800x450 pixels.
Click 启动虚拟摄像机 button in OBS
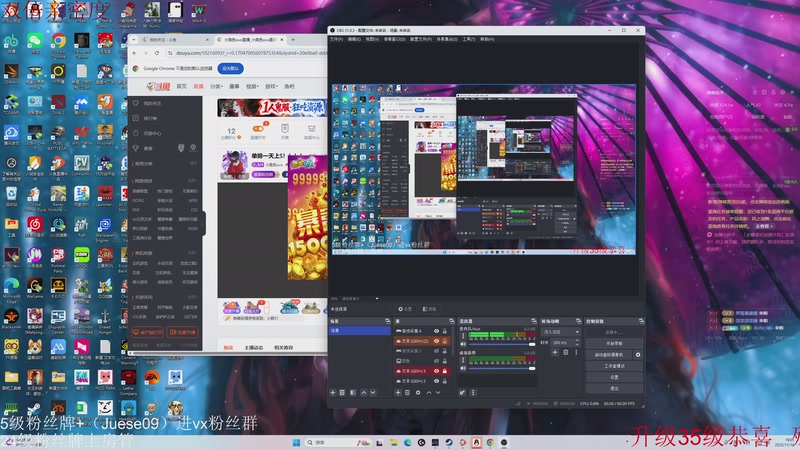click(x=609, y=355)
